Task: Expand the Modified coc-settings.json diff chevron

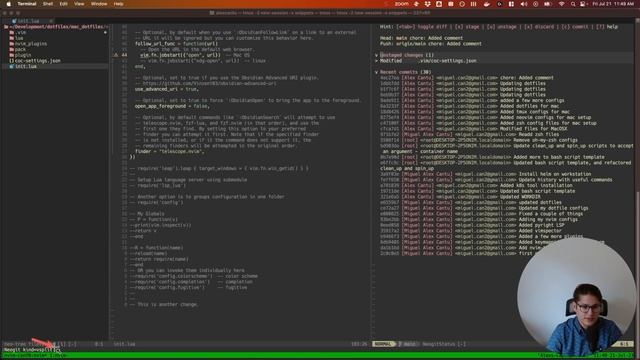Action: [x=376, y=60]
